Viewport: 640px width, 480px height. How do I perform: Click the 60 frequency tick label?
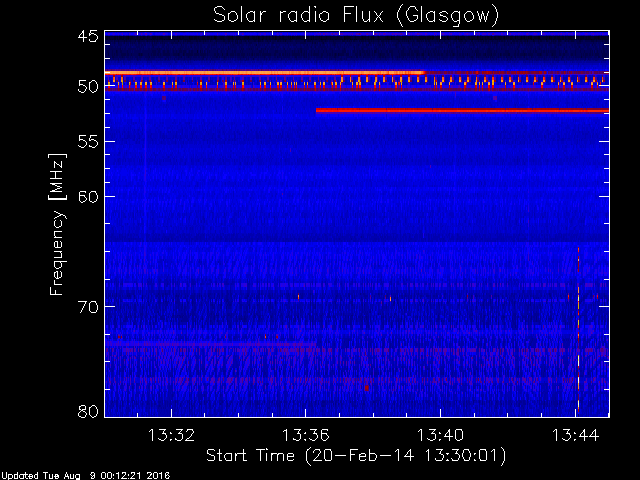coord(88,196)
